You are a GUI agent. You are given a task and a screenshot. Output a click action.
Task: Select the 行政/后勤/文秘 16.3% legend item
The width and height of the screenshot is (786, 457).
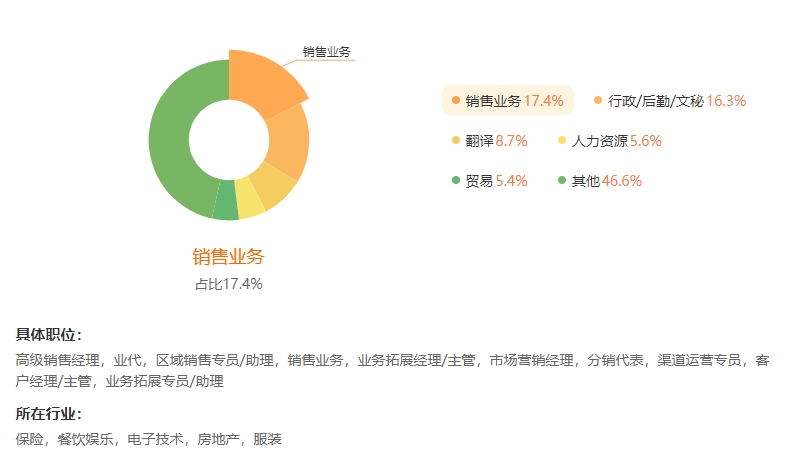[x=670, y=100]
